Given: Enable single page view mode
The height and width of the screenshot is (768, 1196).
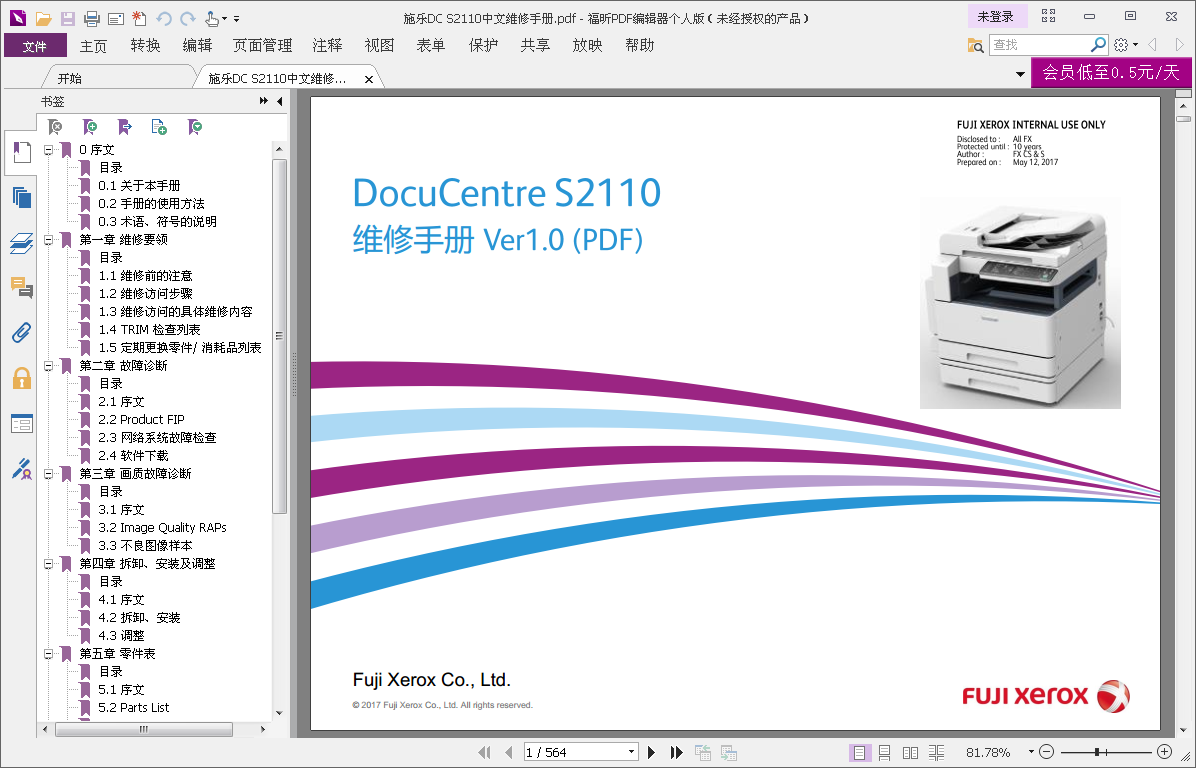Looking at the screenshot, I should (859, 752).
